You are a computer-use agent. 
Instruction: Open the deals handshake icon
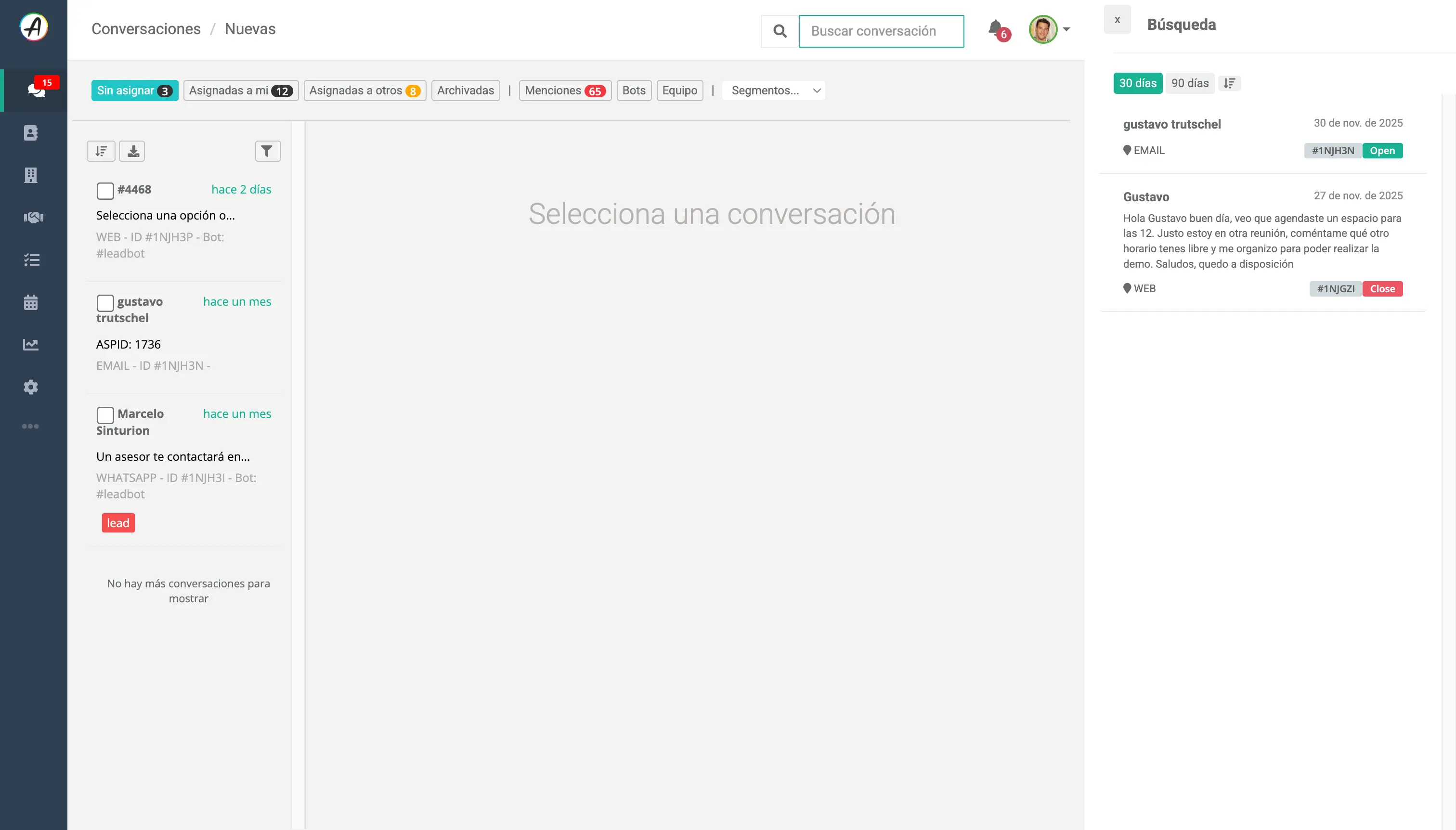[33, 217]
